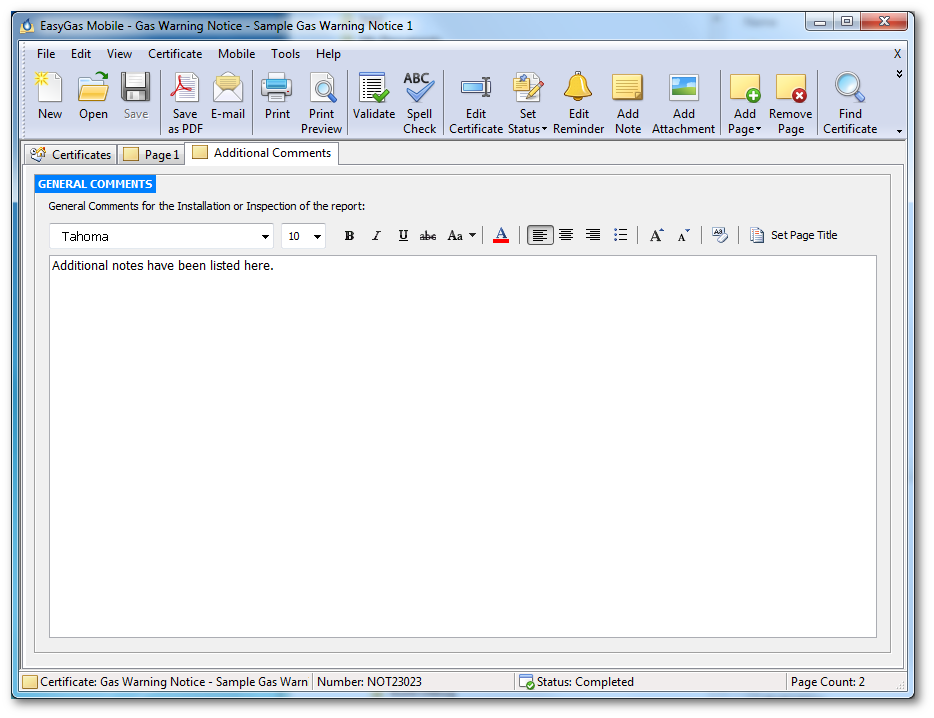The image size is (934, 718).
Task: Increase font size with grow icon
Action: [x=656, y=235]
